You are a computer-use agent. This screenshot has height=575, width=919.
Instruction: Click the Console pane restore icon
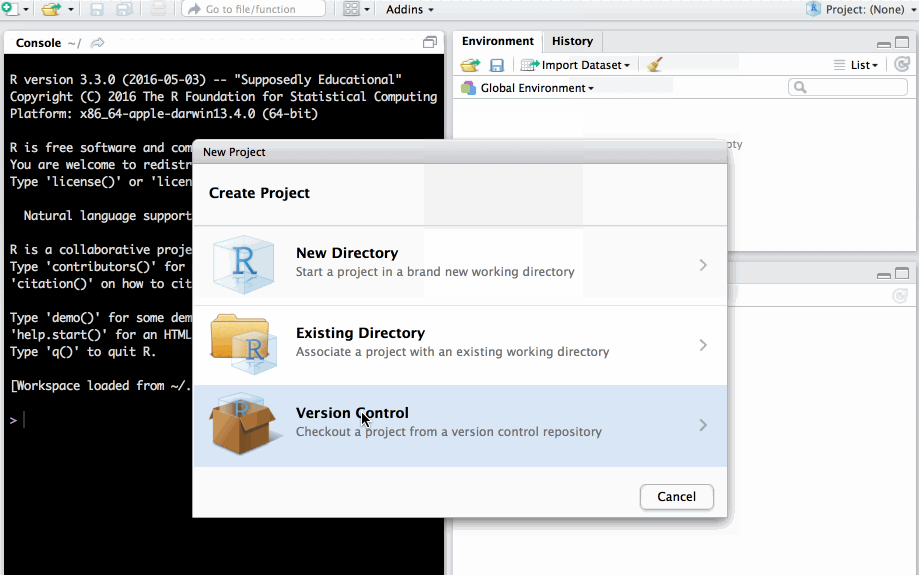point(430,42)
